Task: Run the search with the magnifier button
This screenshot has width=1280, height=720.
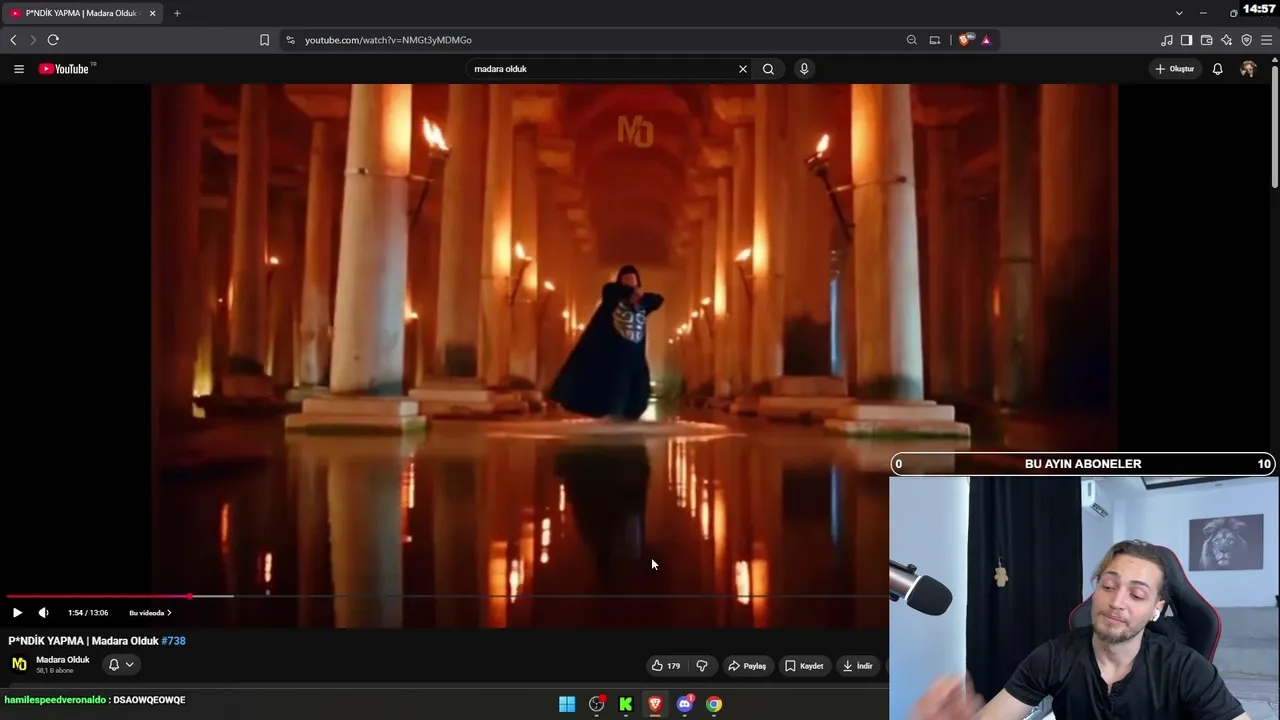Action: [768, 69]
